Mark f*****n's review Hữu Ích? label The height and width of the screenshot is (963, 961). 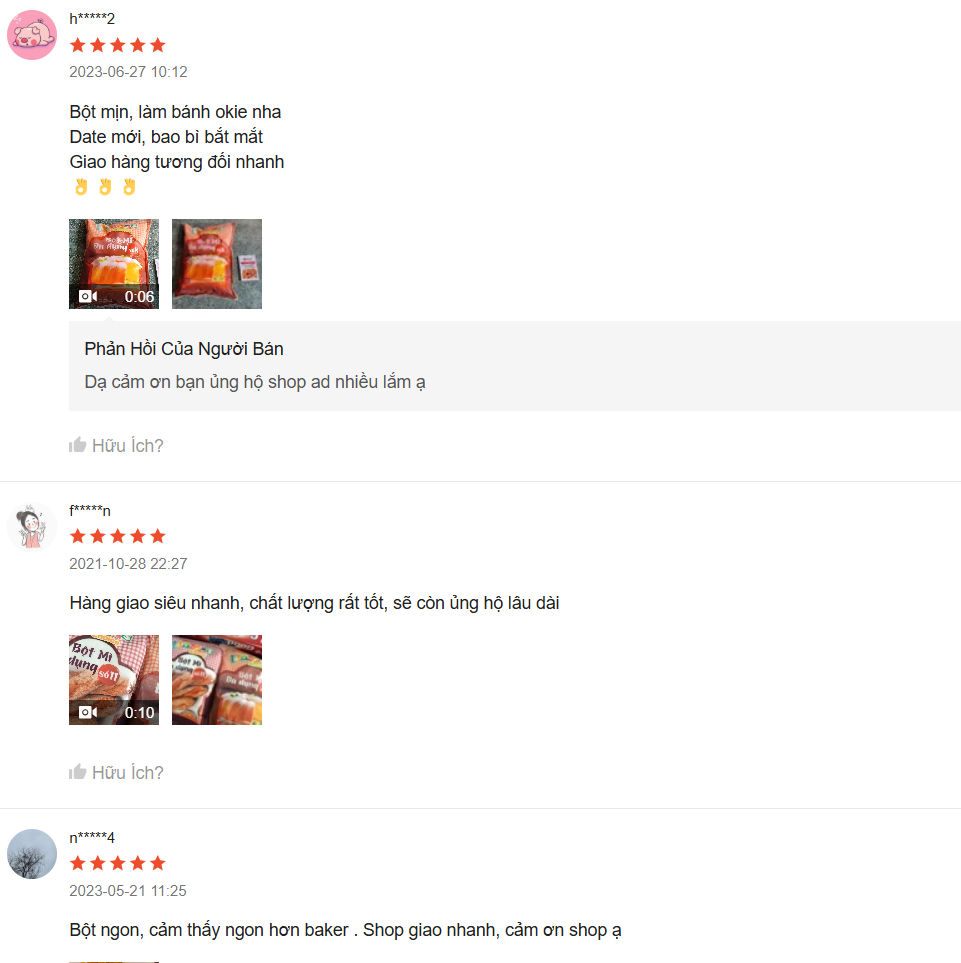coord(128,773)
